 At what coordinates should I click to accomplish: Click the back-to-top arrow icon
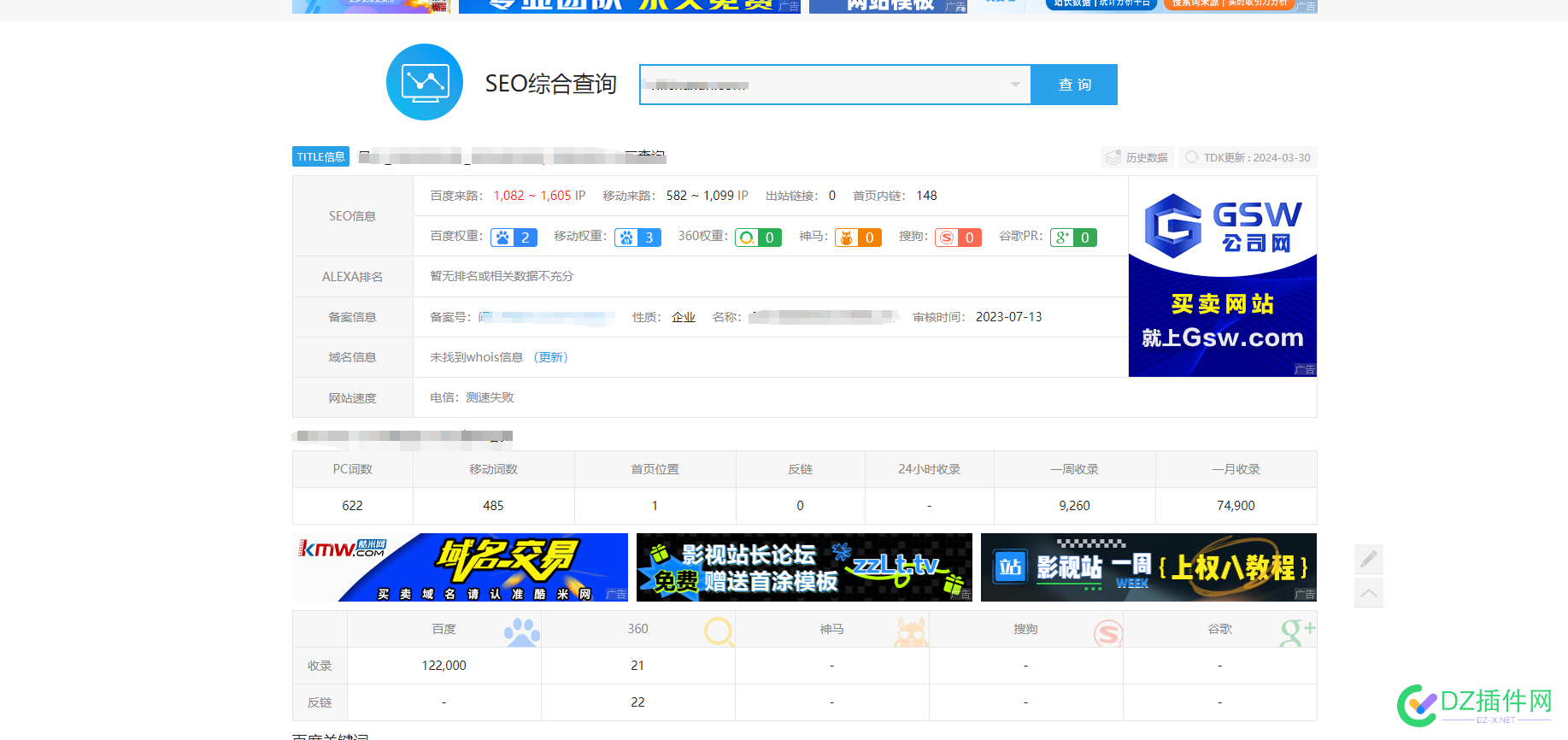tap(1369, 592)
